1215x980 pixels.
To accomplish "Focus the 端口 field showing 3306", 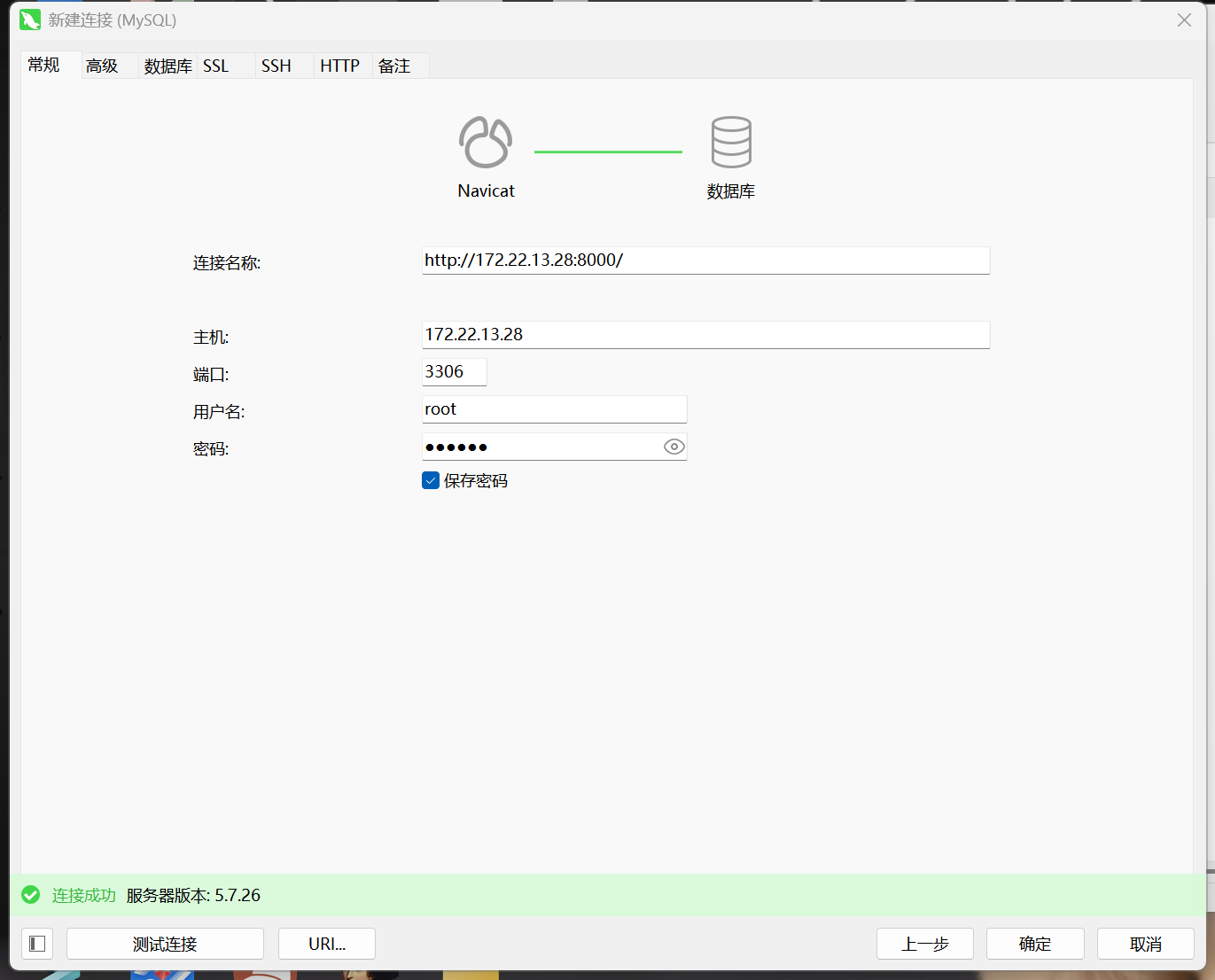I will tap(454, 372).
